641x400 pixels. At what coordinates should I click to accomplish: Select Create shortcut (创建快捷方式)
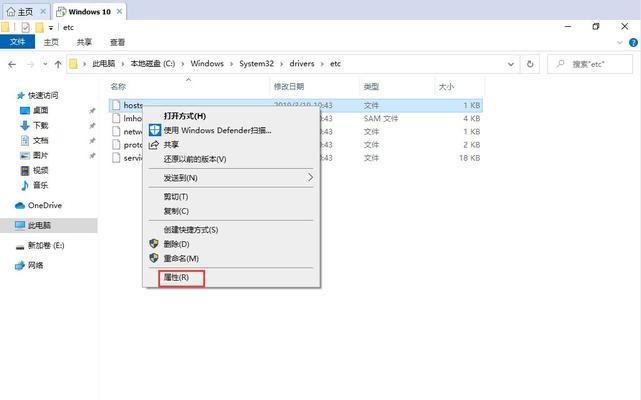point(191,230)
